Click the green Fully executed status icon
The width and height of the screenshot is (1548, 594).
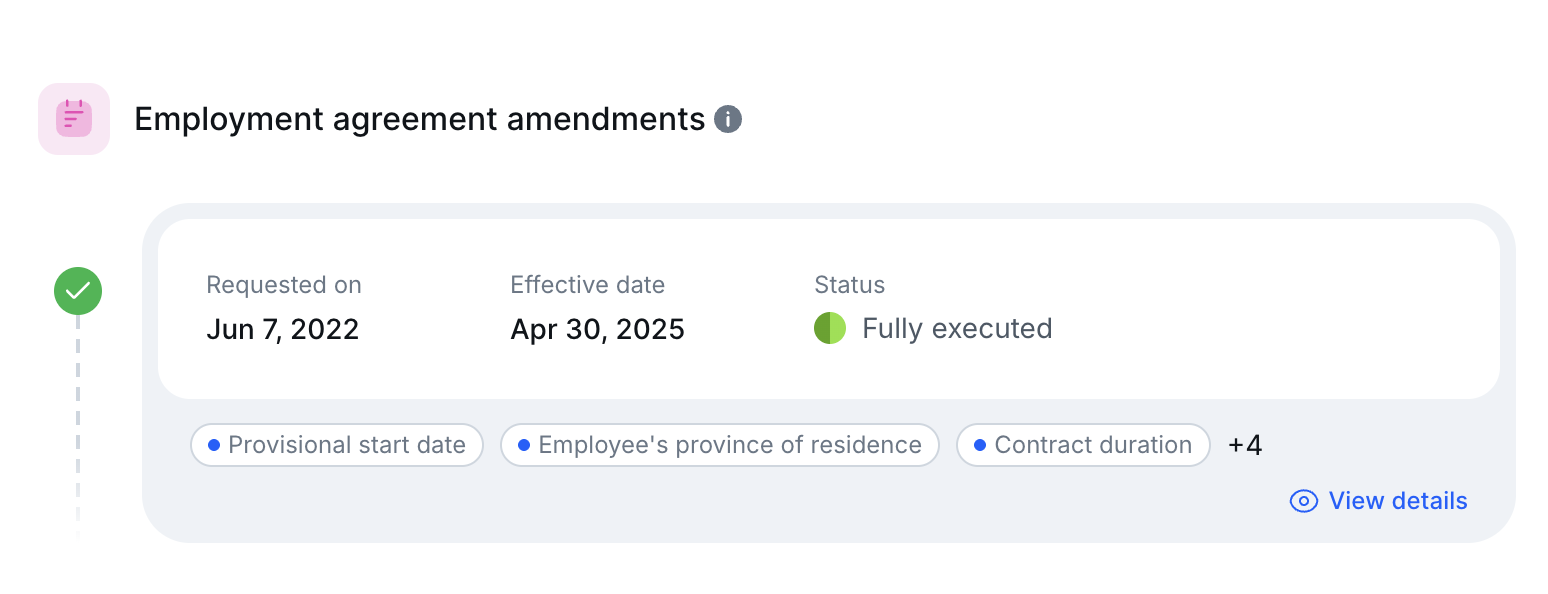830,328
